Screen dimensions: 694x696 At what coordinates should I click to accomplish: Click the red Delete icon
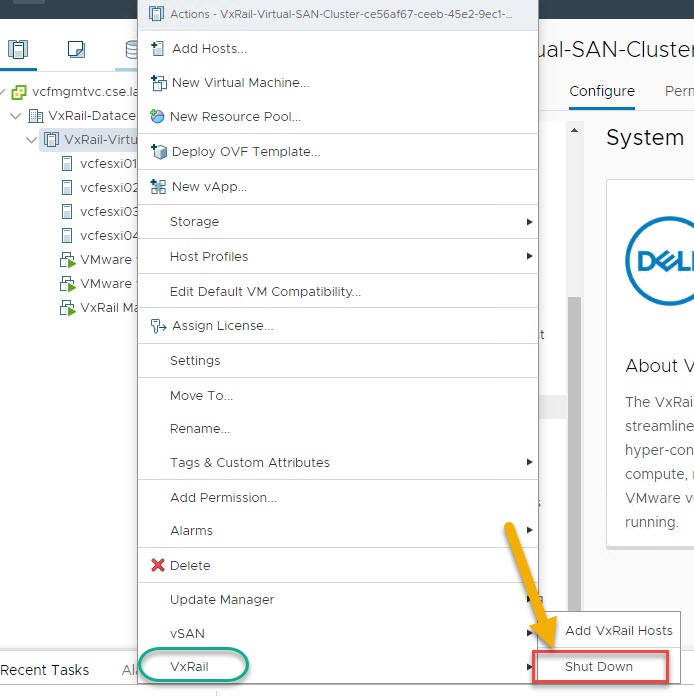click(x=157, y=566)
